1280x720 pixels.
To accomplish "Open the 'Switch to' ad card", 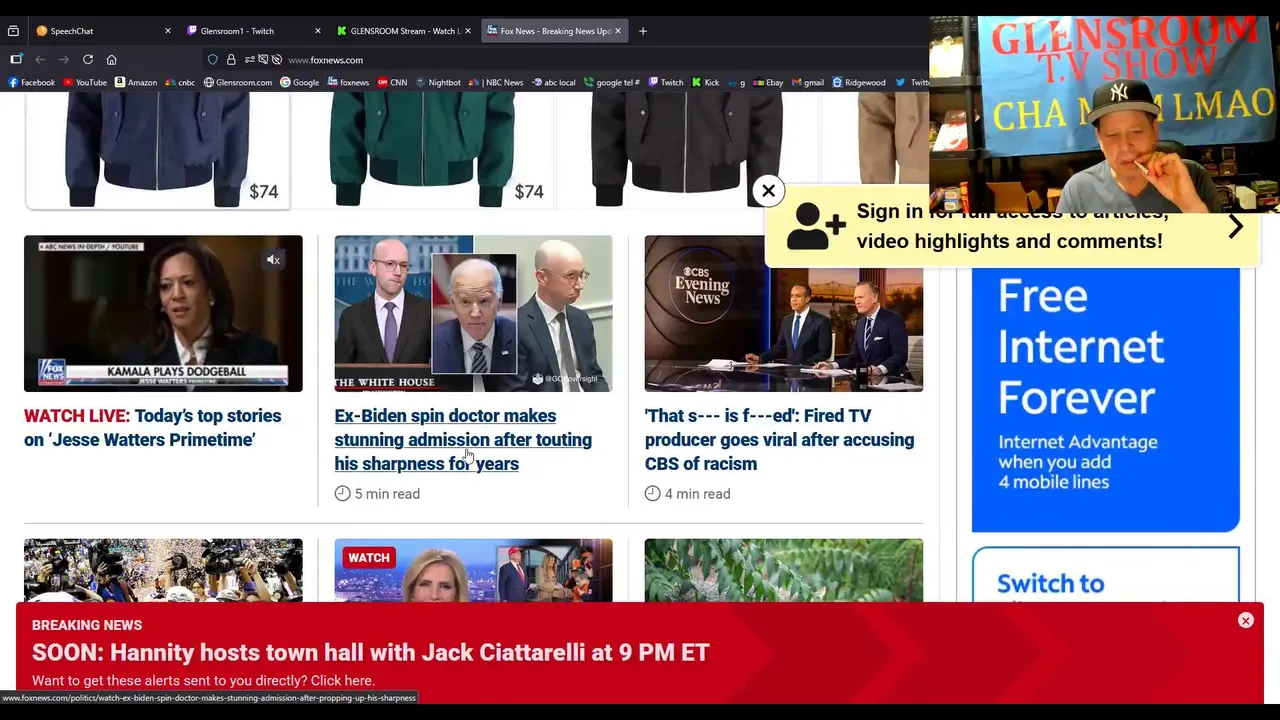I will 1105,574.
